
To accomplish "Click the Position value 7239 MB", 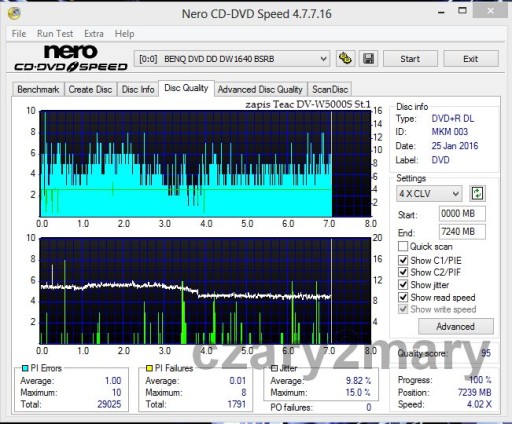I will (x=475, y=392).
